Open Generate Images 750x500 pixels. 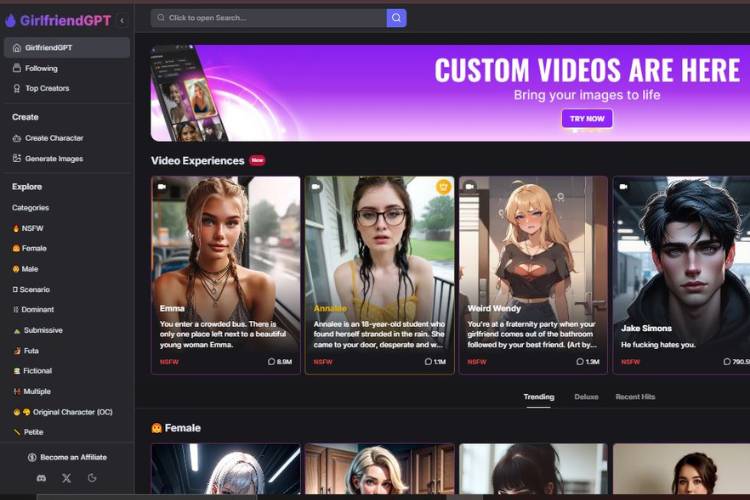pyautogui.click(x=67, y=158)
